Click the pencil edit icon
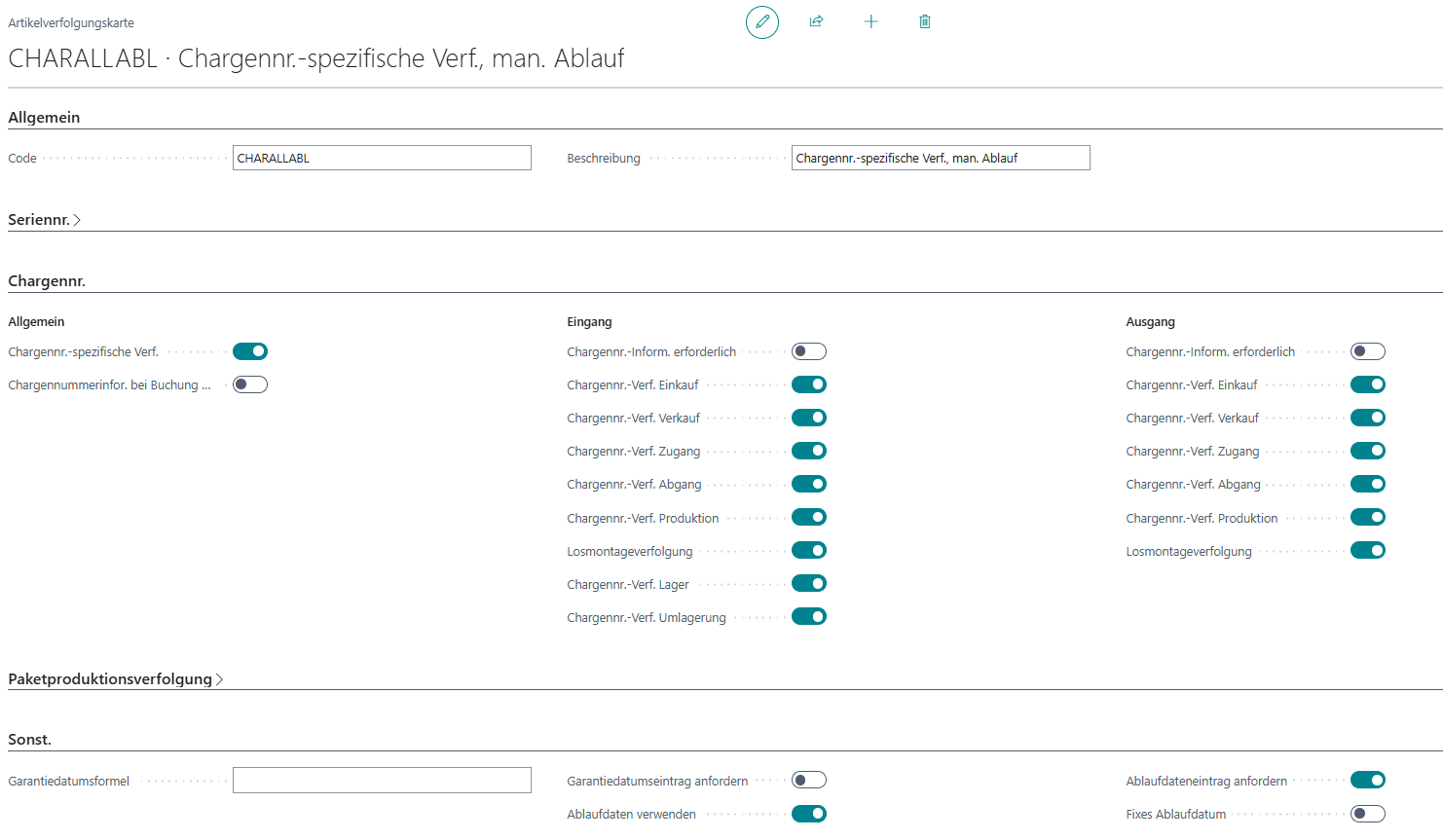 [762, 21]
